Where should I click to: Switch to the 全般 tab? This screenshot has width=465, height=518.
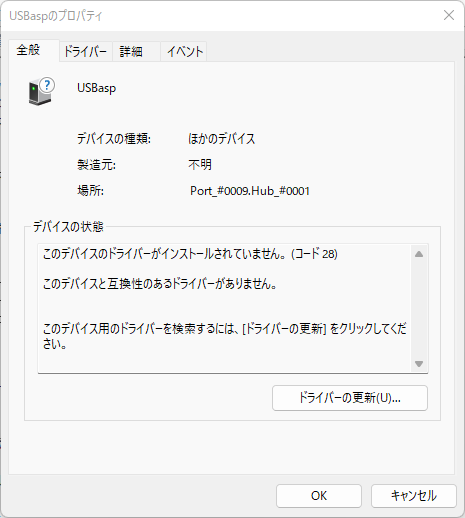coord(34,51)
